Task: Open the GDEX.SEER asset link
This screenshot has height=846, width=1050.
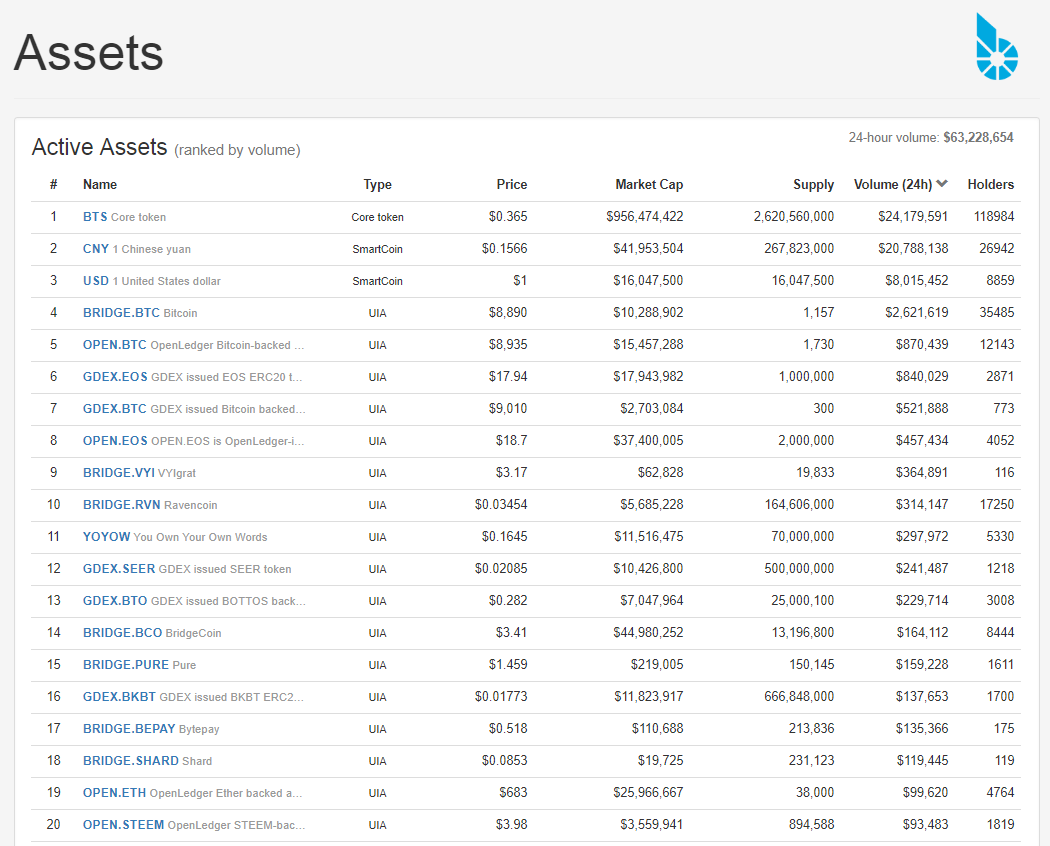Action: (119, 569)
